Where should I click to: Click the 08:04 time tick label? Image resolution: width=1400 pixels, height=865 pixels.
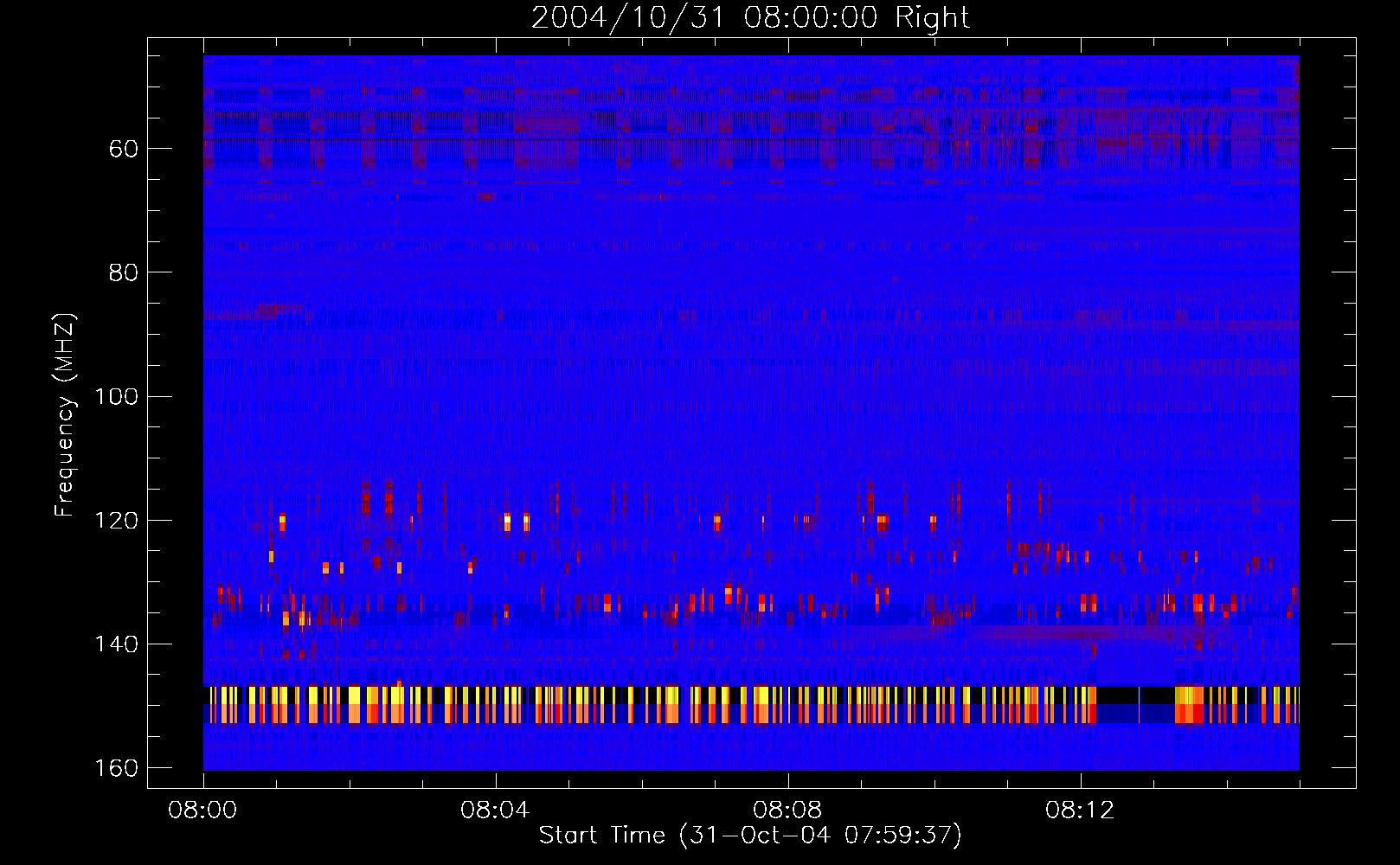point(496,811)
